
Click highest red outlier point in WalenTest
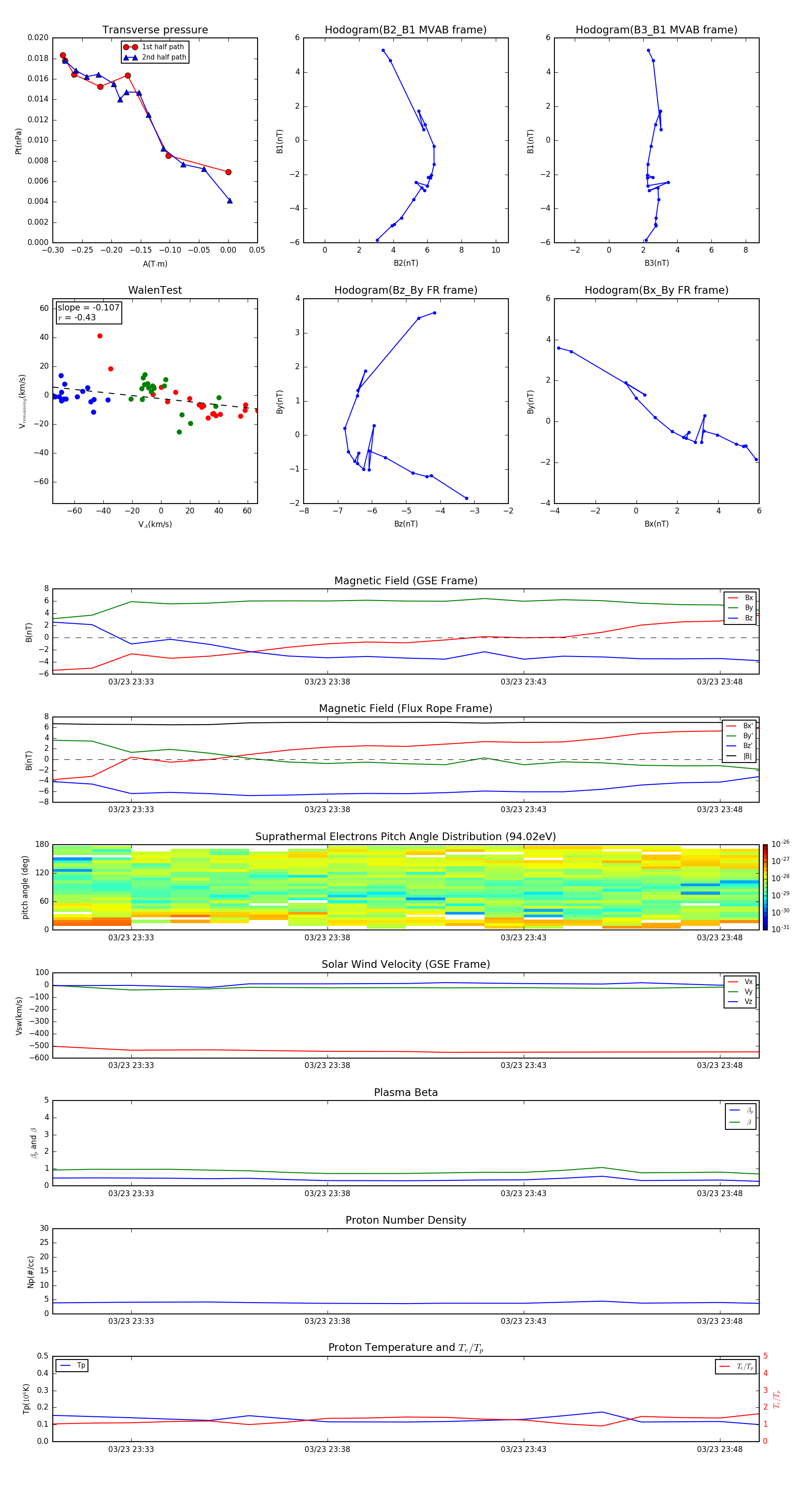point(100,336)
